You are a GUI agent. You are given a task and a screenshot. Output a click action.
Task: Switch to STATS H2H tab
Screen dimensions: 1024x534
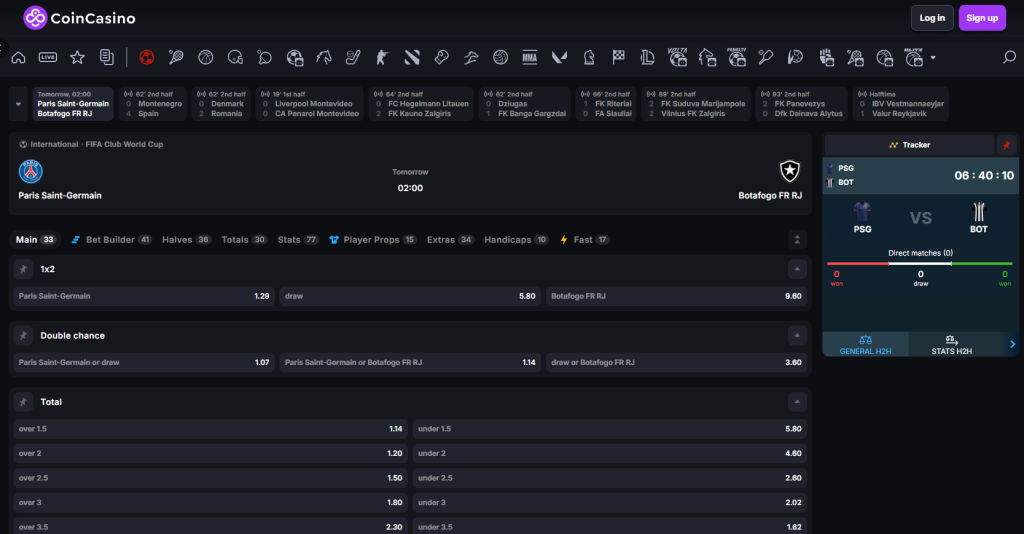pyautogui.click(x=952, y=345)
